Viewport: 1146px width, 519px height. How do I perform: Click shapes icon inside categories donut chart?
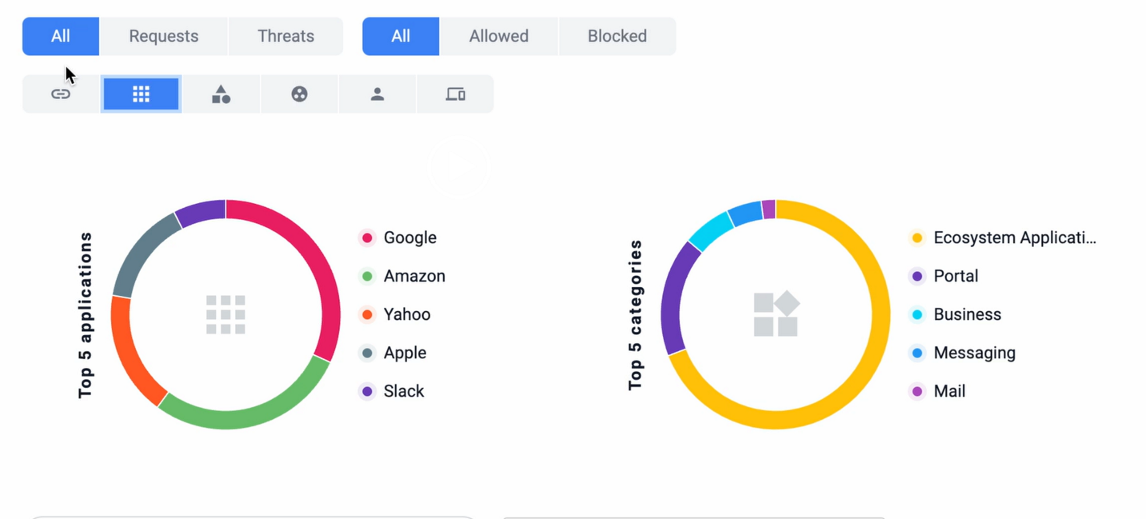[x=776, y=314]
